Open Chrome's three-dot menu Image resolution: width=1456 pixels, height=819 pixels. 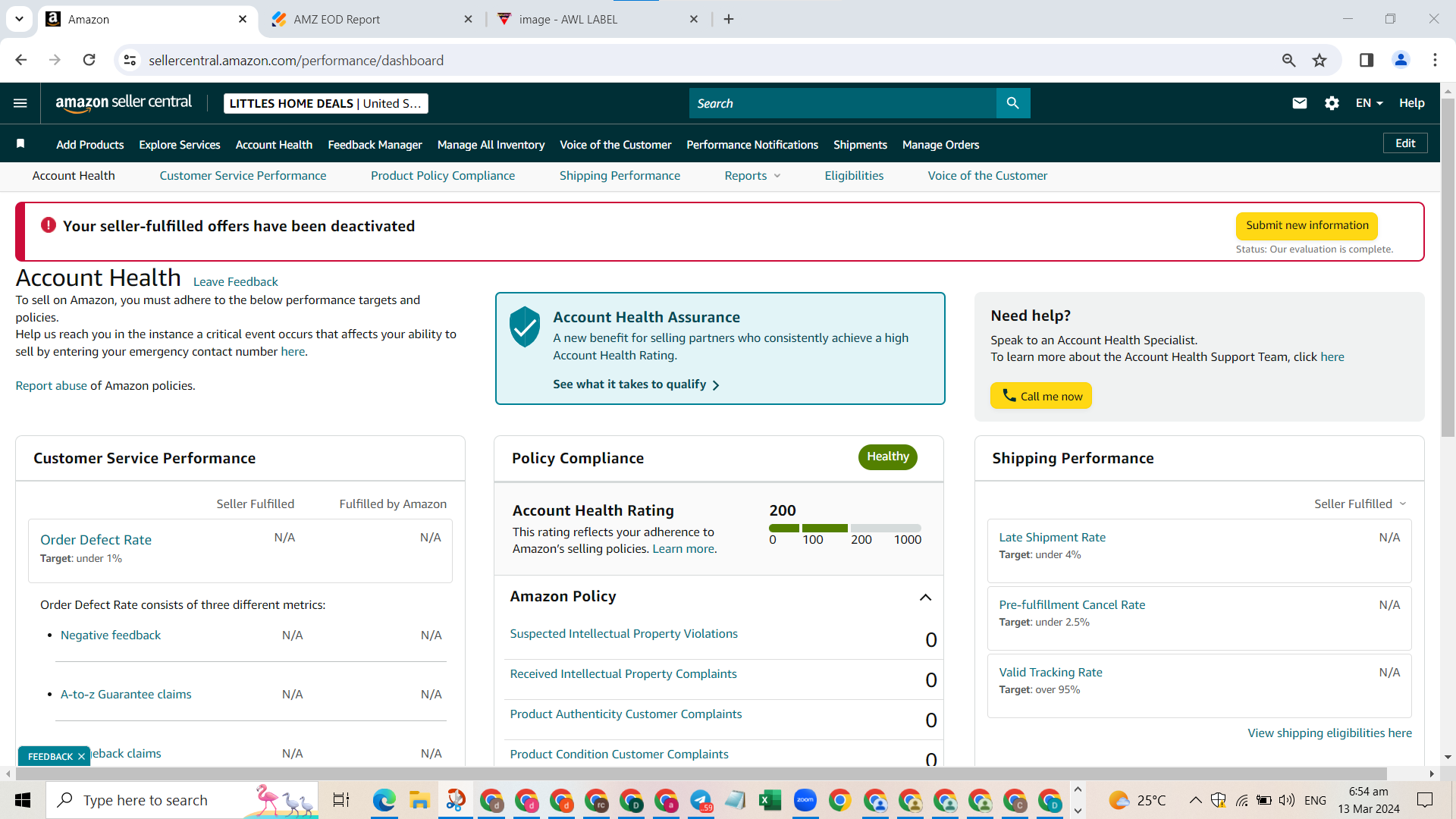(x=1435, y=60)
